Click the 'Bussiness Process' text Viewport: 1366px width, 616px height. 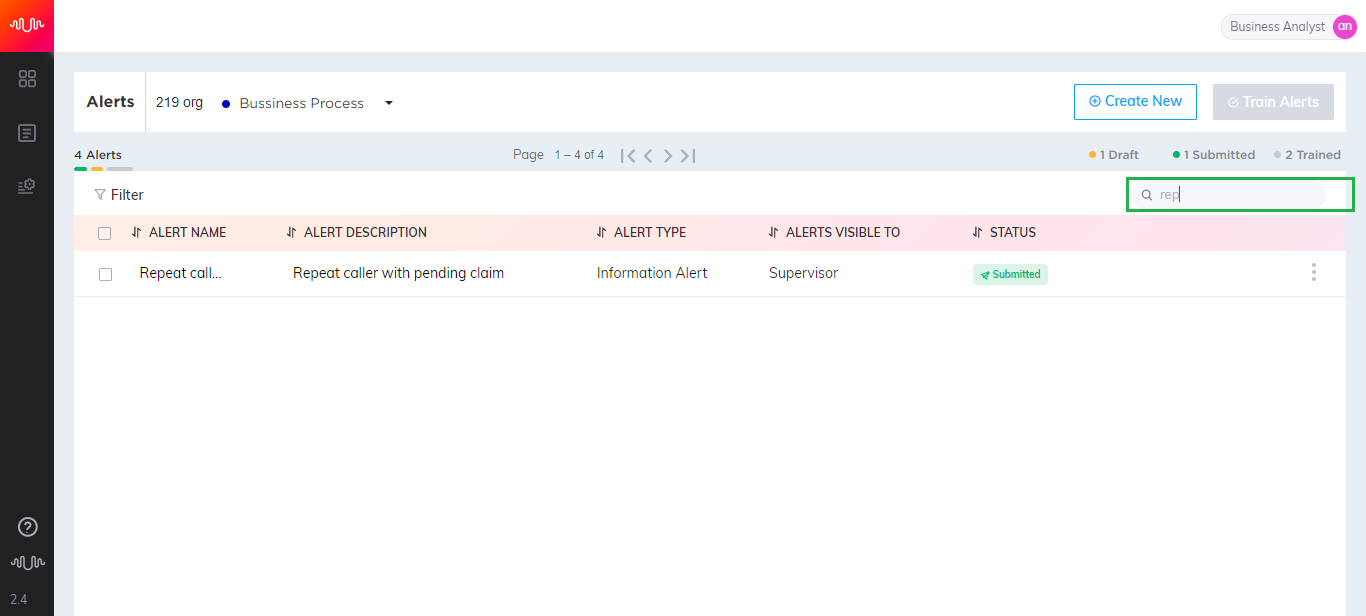point(302,103)
